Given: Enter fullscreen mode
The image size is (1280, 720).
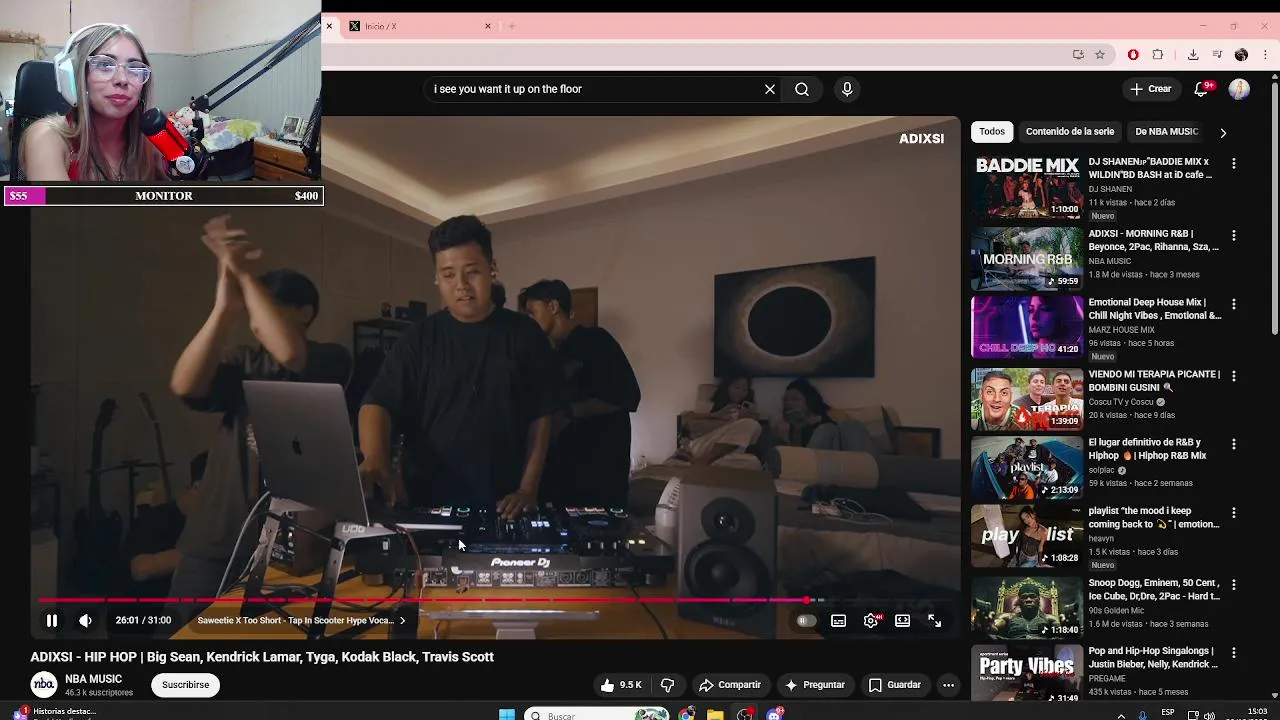Looking at the screenshot, I should (934, 620).
